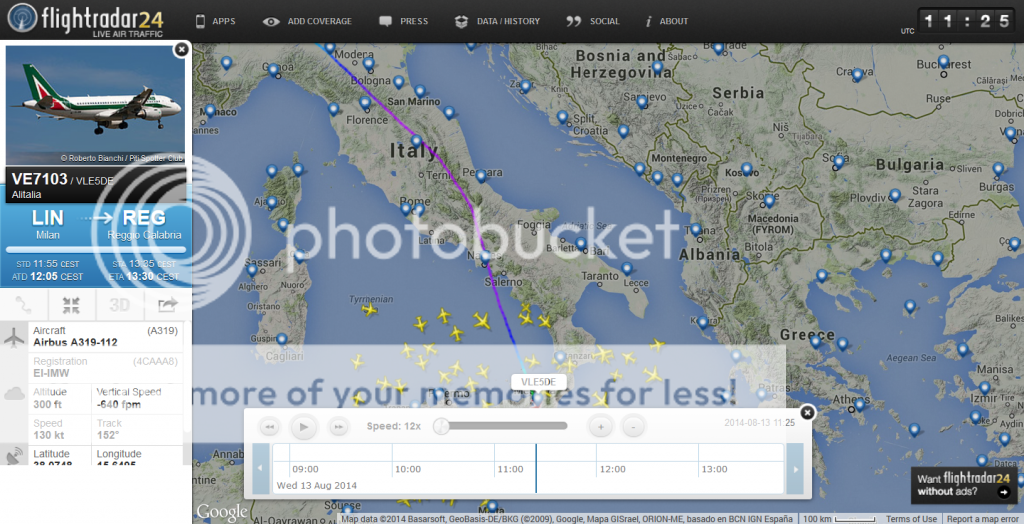Click the flightradar24 logo
The height and width of the screenshot is (524, 1024).
(x=85, y=20)
